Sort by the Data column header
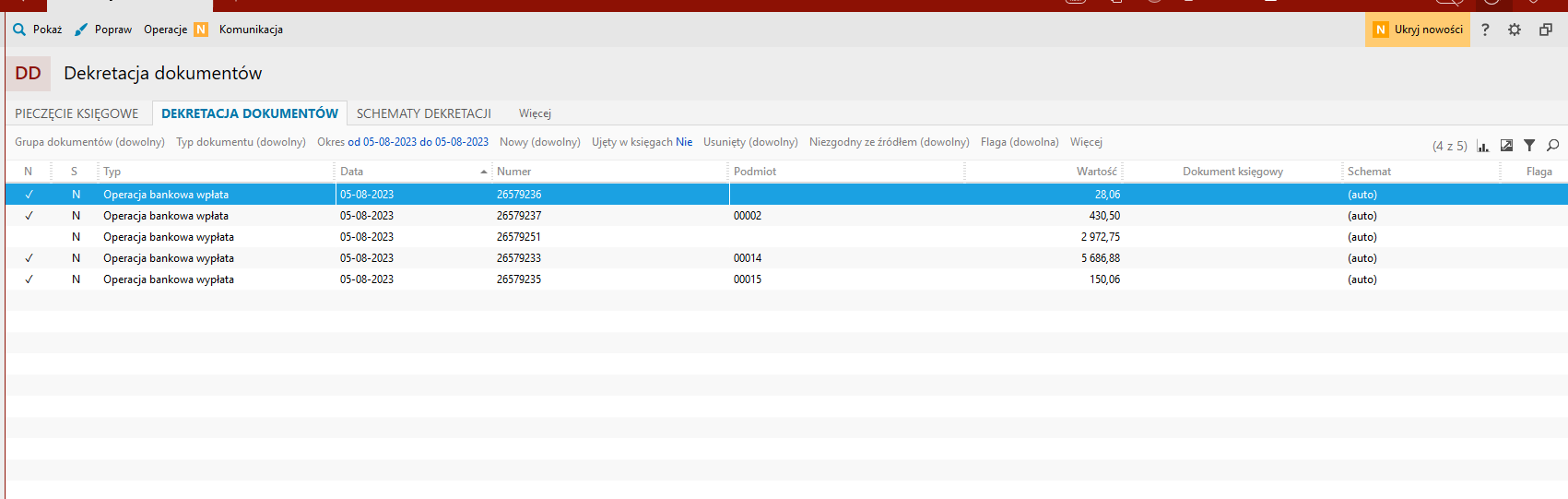This screenshot has width=1568, height=499. coord(414,172)
